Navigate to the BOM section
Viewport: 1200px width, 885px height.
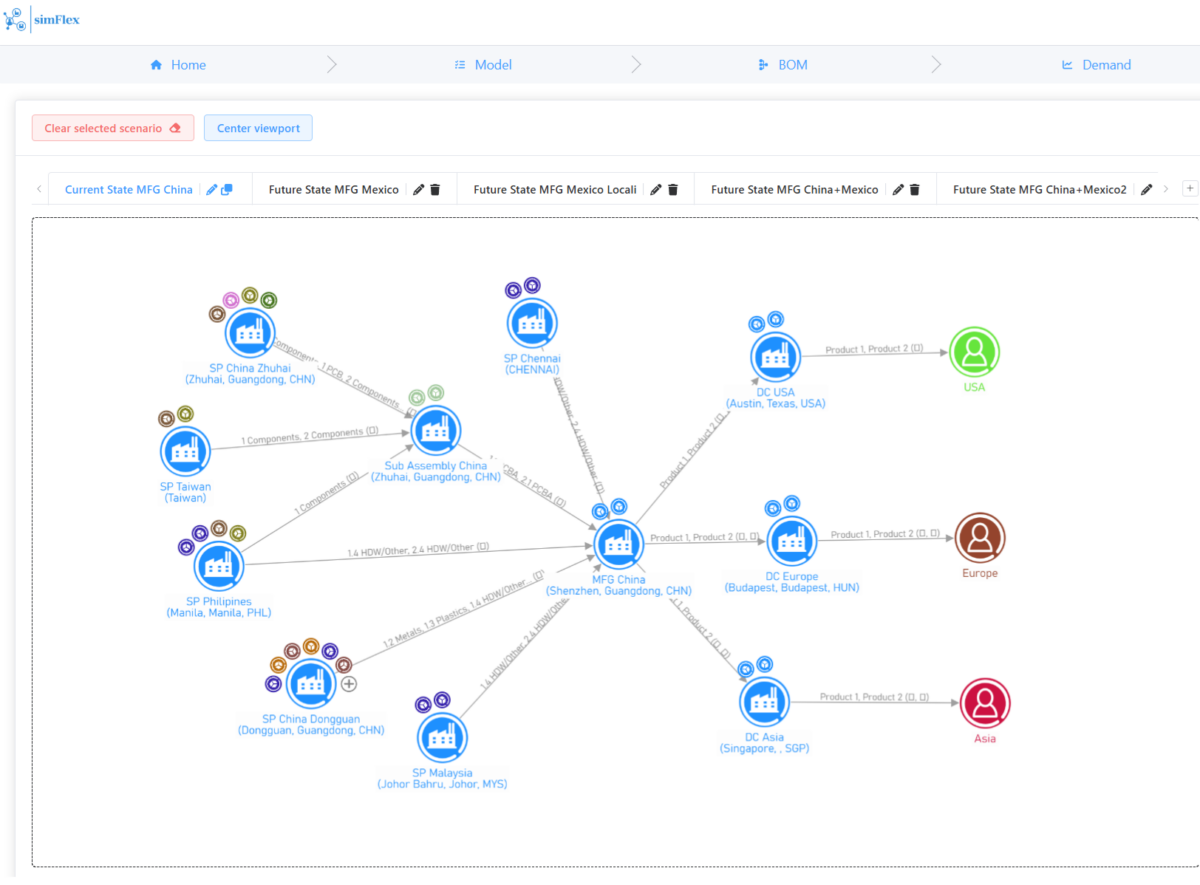[783, 64]
